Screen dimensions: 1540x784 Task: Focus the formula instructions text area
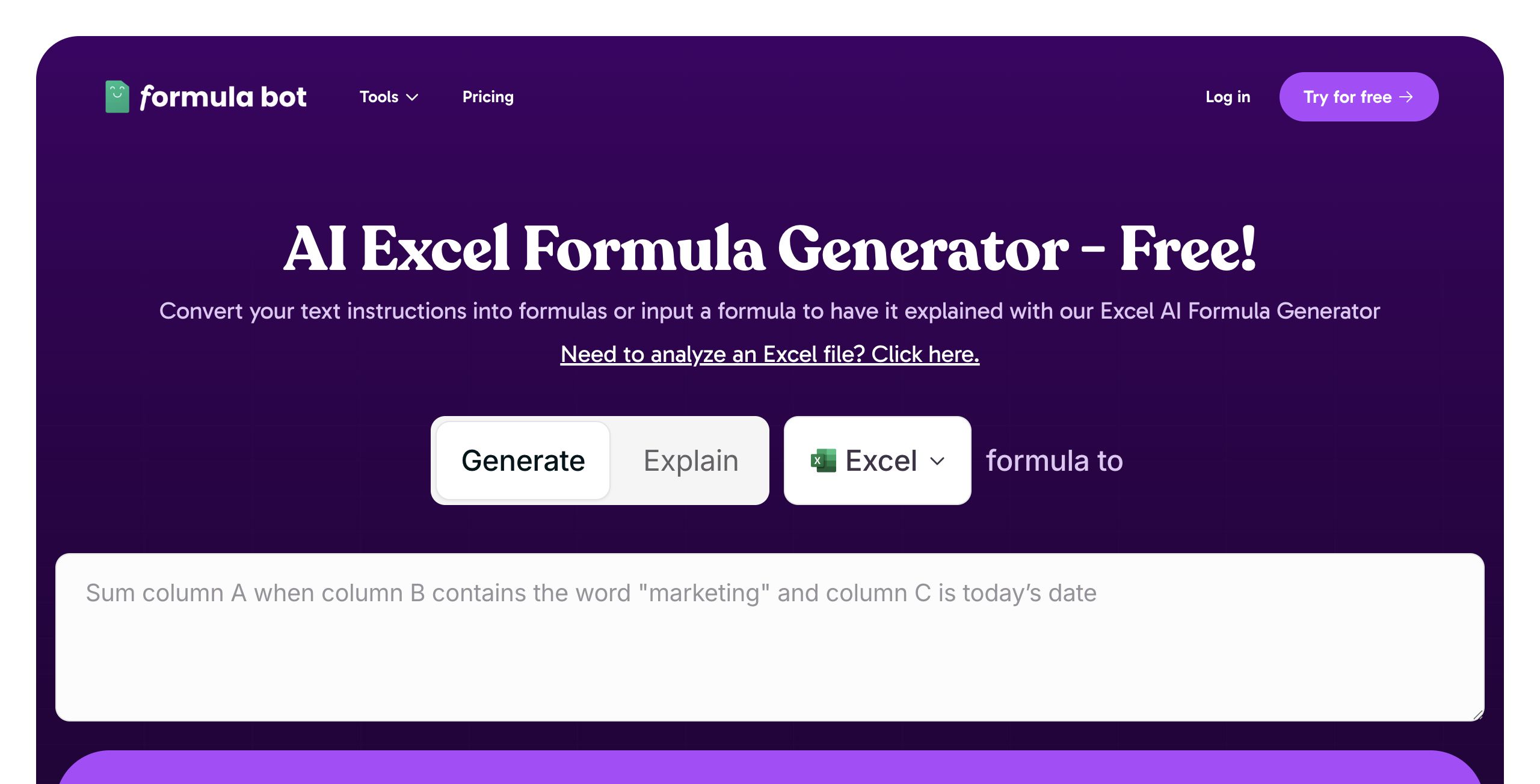770,637
